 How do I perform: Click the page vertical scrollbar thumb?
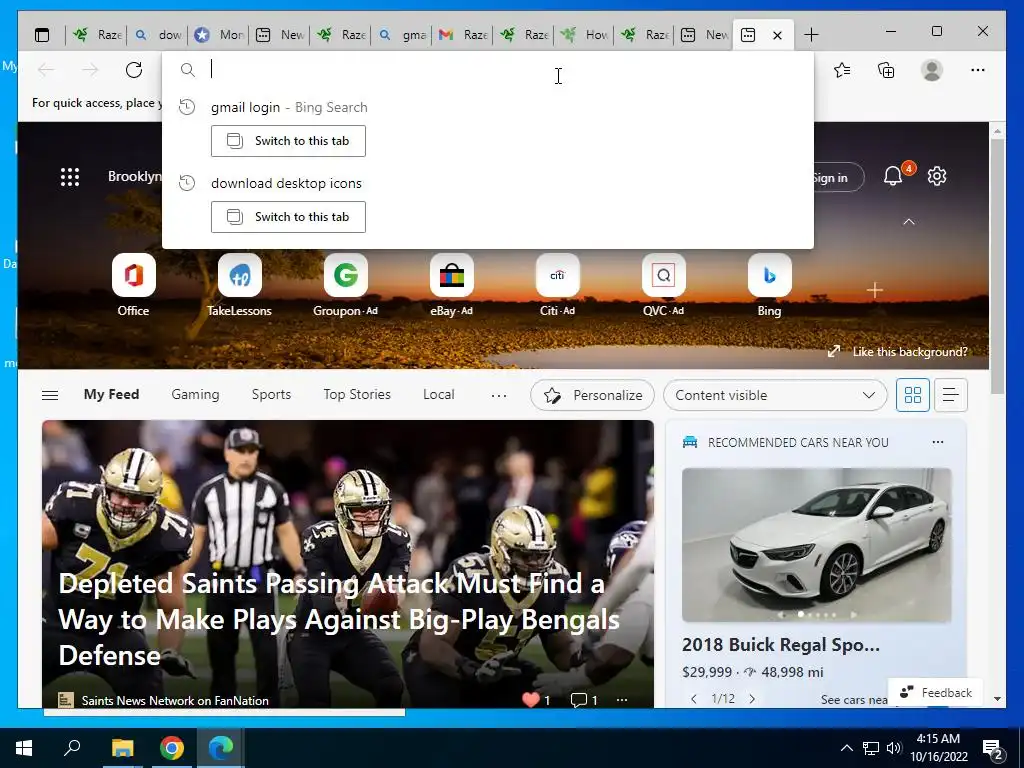click(x=997, y=266)
